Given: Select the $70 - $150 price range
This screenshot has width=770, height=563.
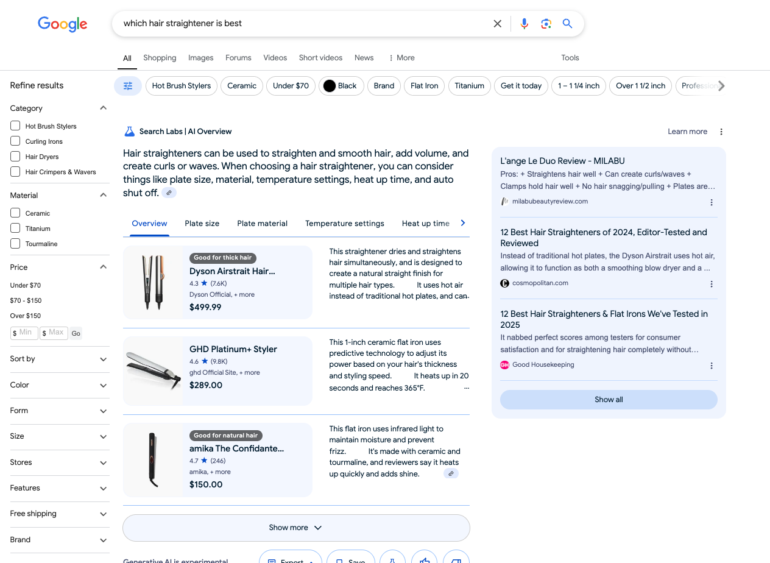Looking at the screenshot, I should (x=26, y=300).
